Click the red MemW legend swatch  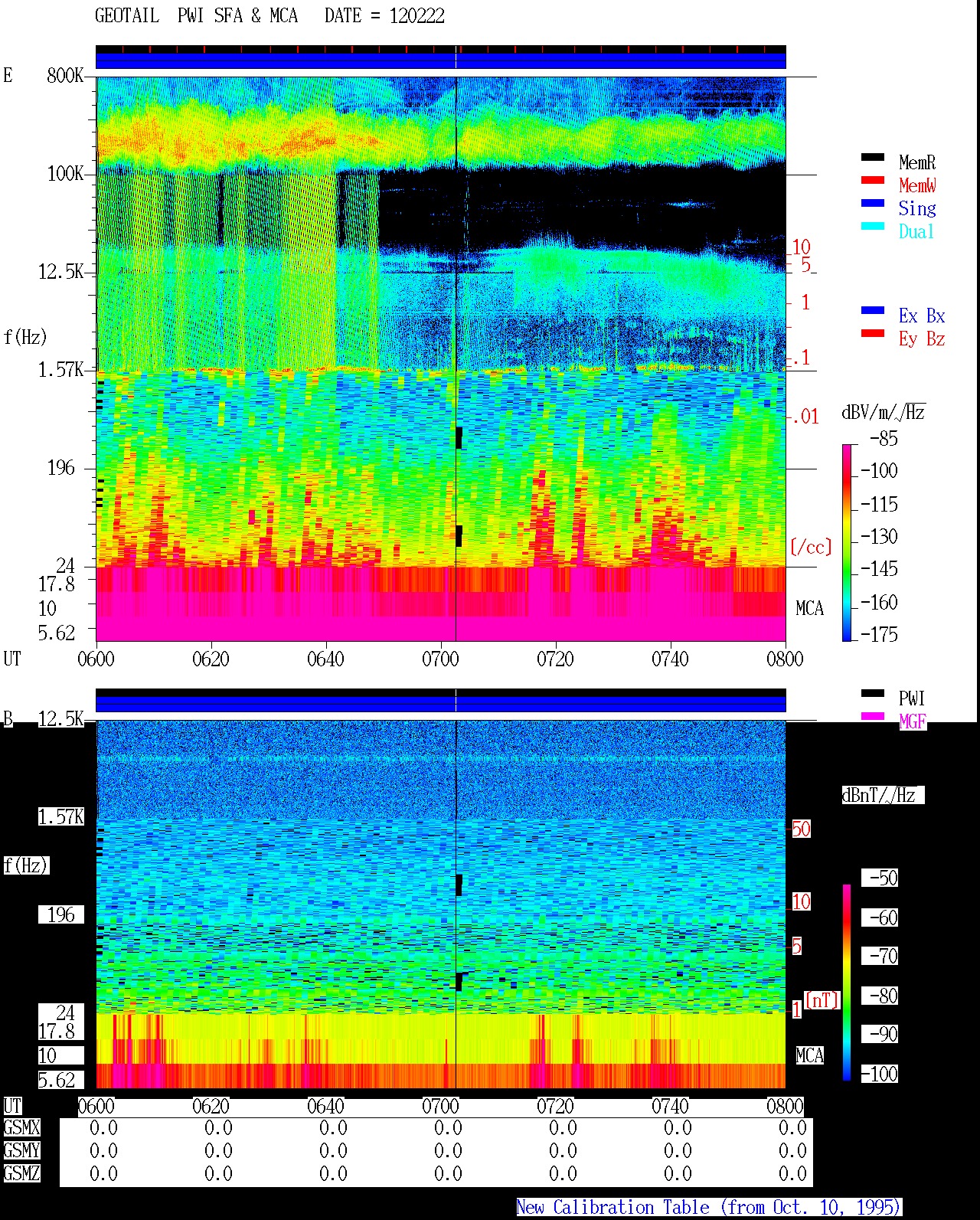click(873, 180)
